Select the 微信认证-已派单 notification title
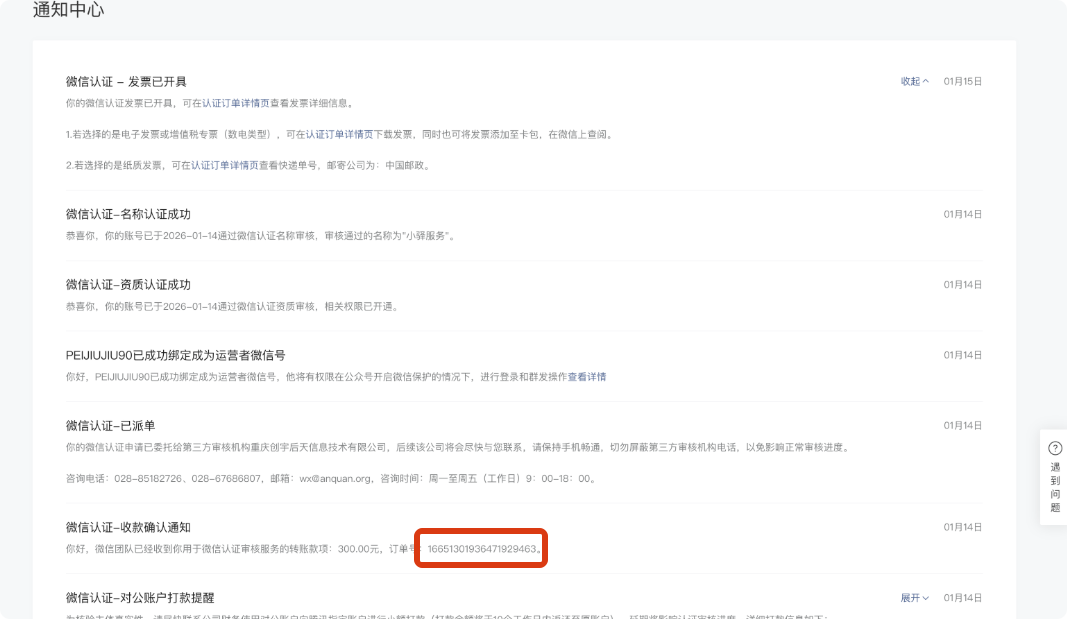The image size is (1067, 619). 110,426
